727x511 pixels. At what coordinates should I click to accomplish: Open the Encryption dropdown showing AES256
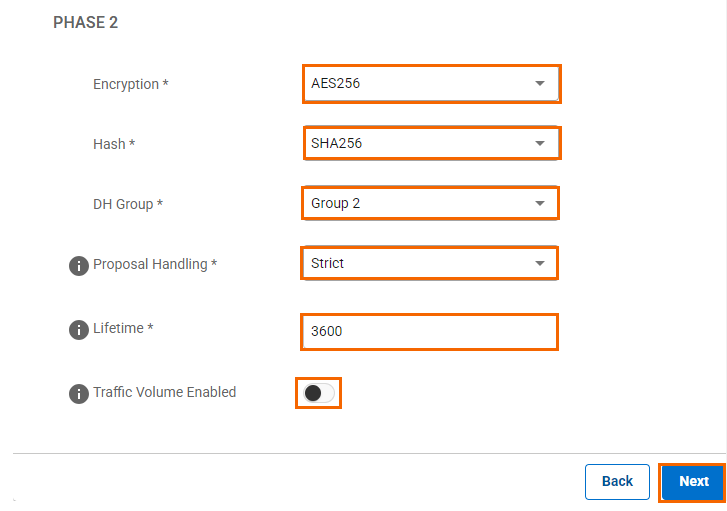pyautogui.click(x=430, y=84)
